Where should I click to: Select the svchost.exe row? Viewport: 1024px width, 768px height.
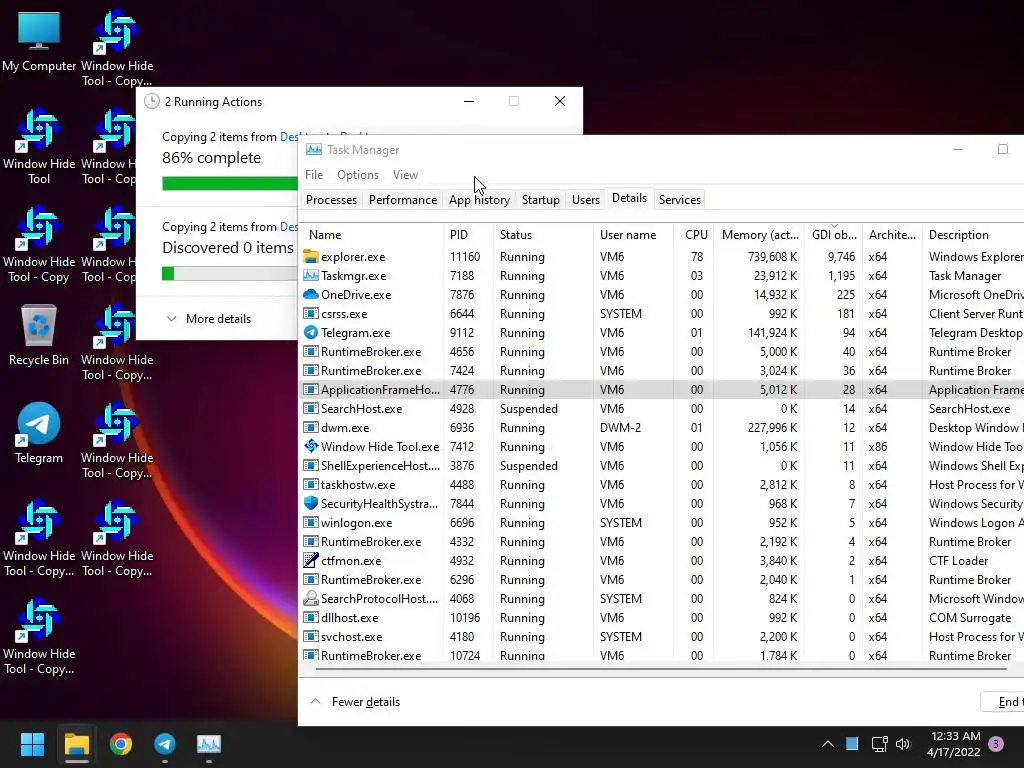661,637
